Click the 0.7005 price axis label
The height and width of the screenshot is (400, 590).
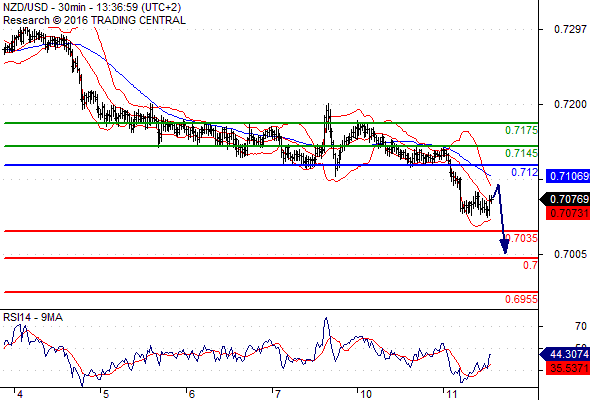[570, 254]
